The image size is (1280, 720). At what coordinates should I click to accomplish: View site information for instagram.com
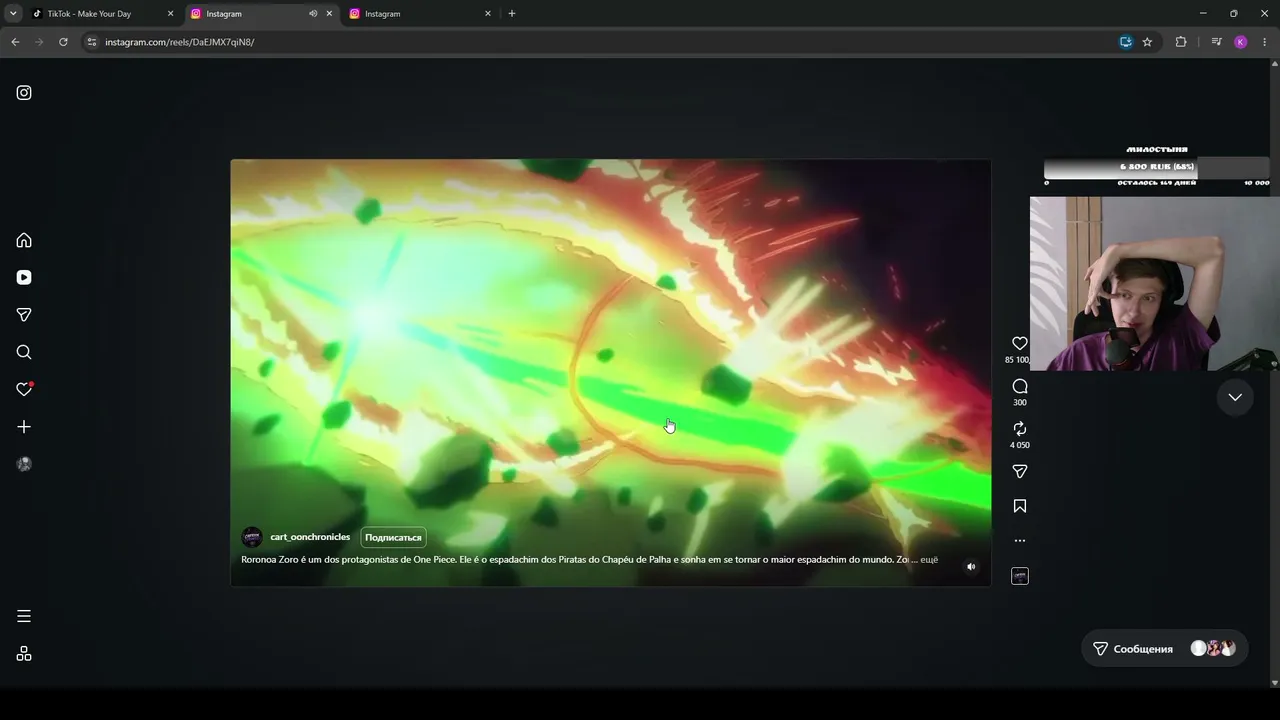(x=92, y=42)
